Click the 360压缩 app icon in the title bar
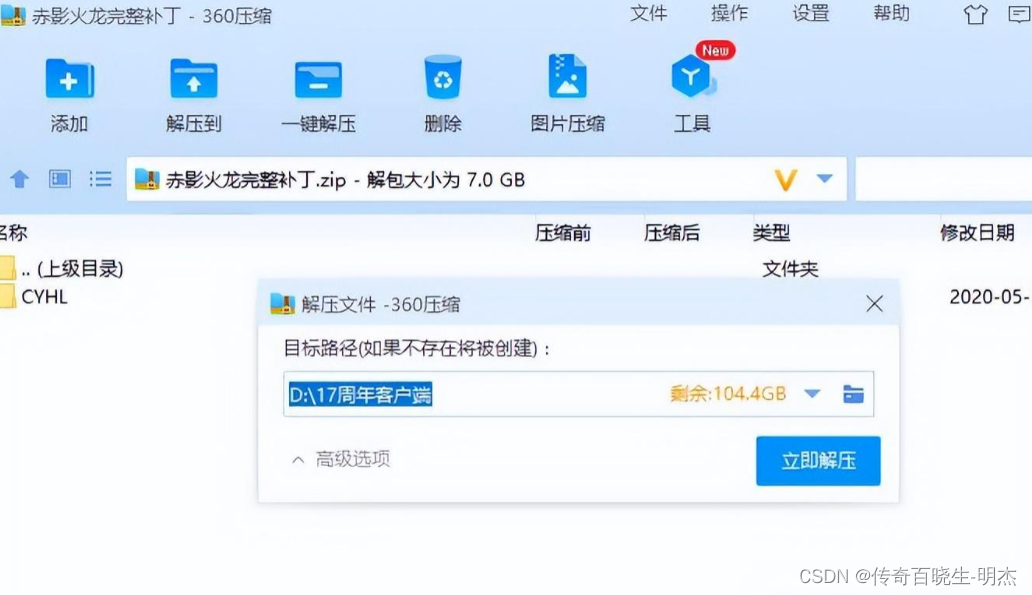Image resolution: width=1032 pixels, height=595 pixels. (13, 14)
